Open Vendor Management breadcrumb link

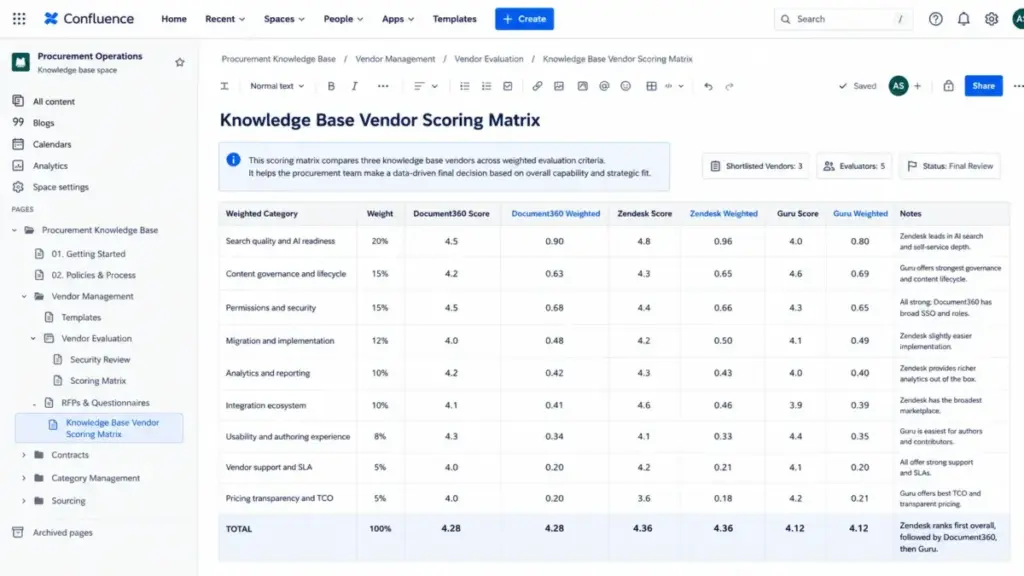(x=395, y=59)
